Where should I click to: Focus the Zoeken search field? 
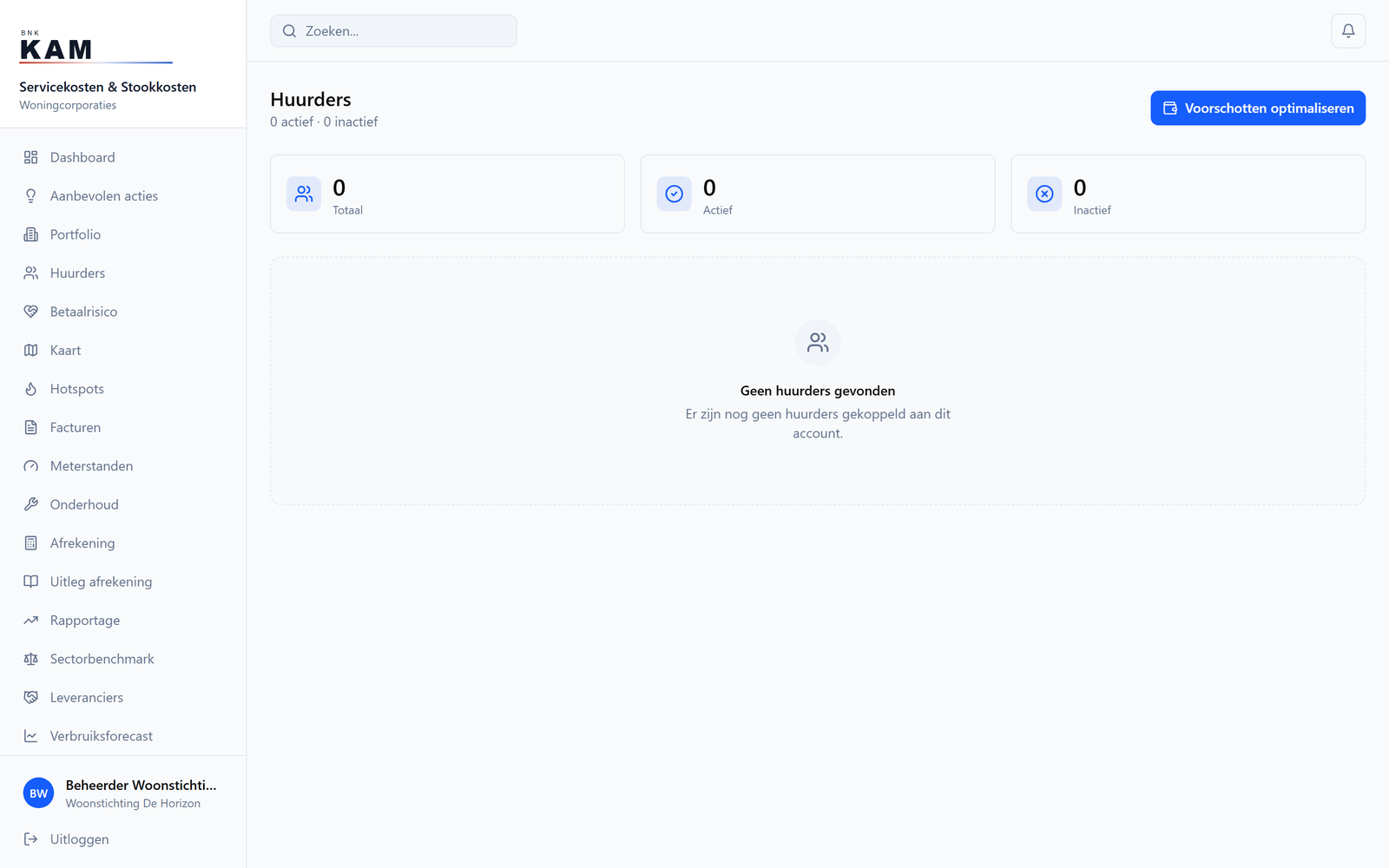coord(393,31)
